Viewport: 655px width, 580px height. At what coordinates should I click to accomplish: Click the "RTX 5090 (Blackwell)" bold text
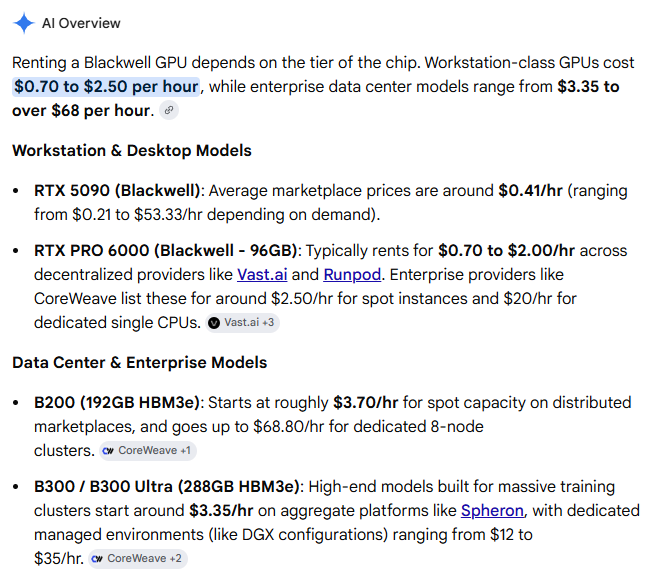(117, 191)
